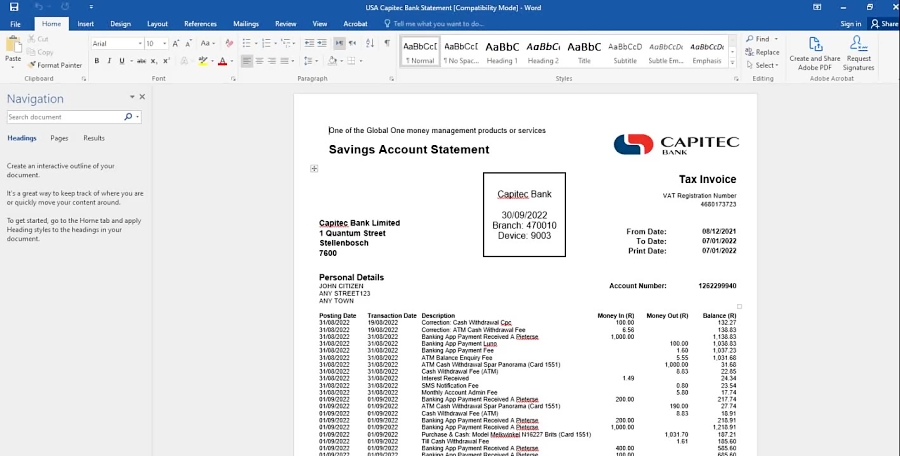Image resolution: width=900 pixels, height=456 pixels.
Task: Apply the red font color swatch
Action: pyautogui.click(x=221, y=61)
